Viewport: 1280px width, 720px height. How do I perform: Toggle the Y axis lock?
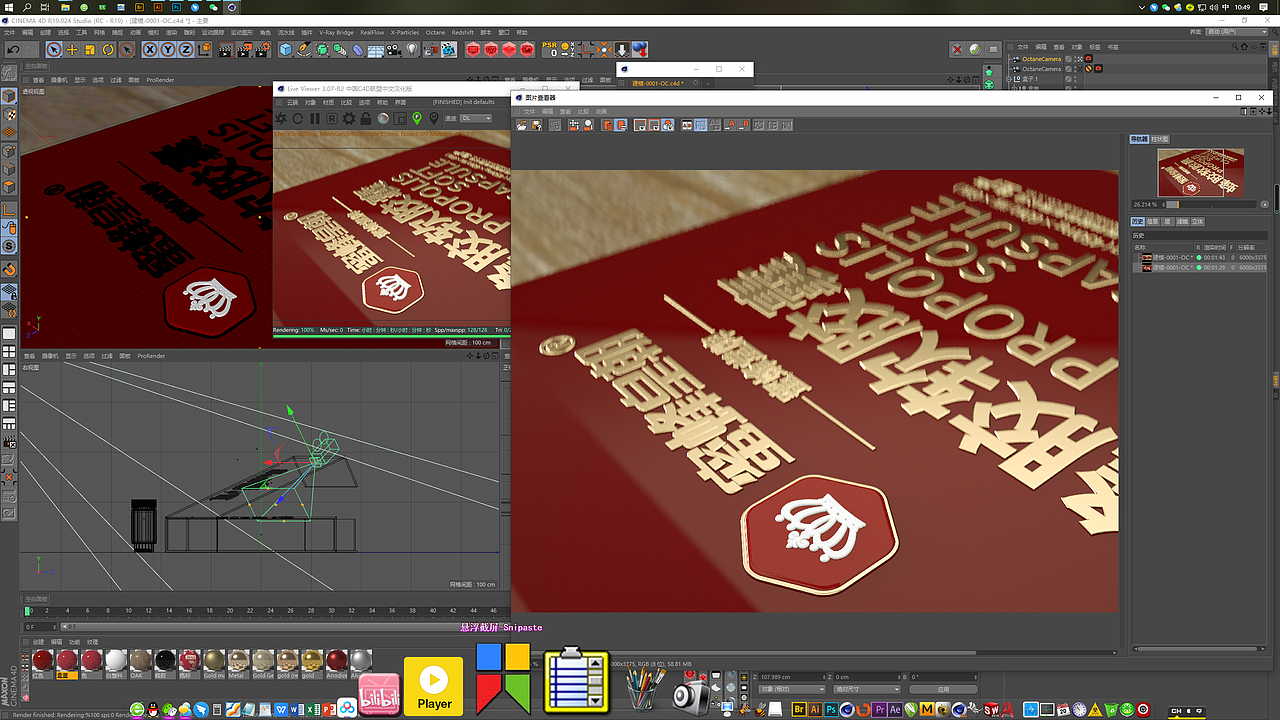pyautogui.click(x=169, y=49)
